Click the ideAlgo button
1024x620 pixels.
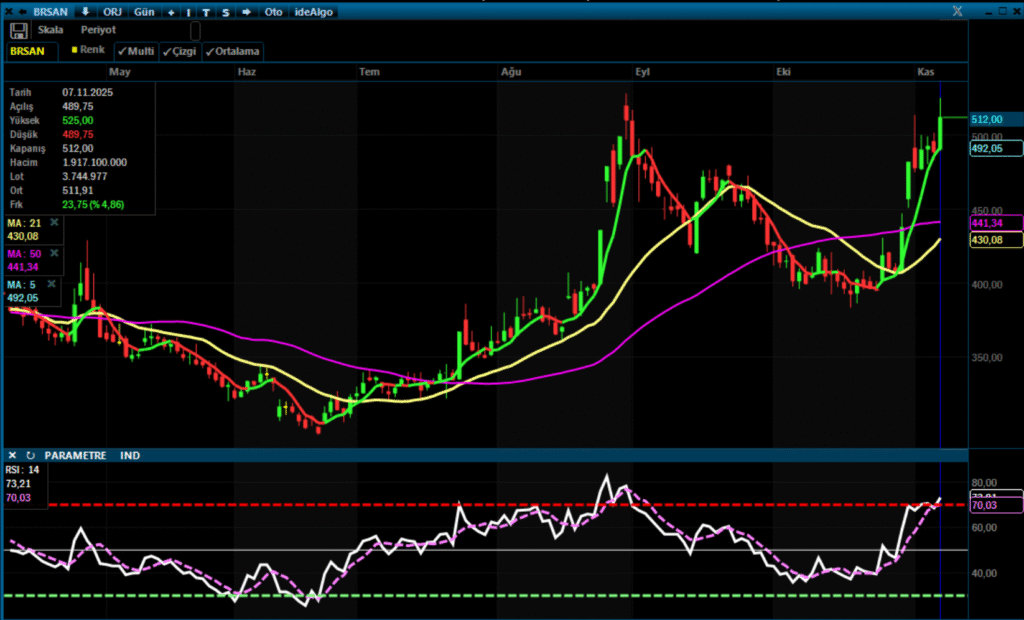pyautogui.click(x=315, y=12)
